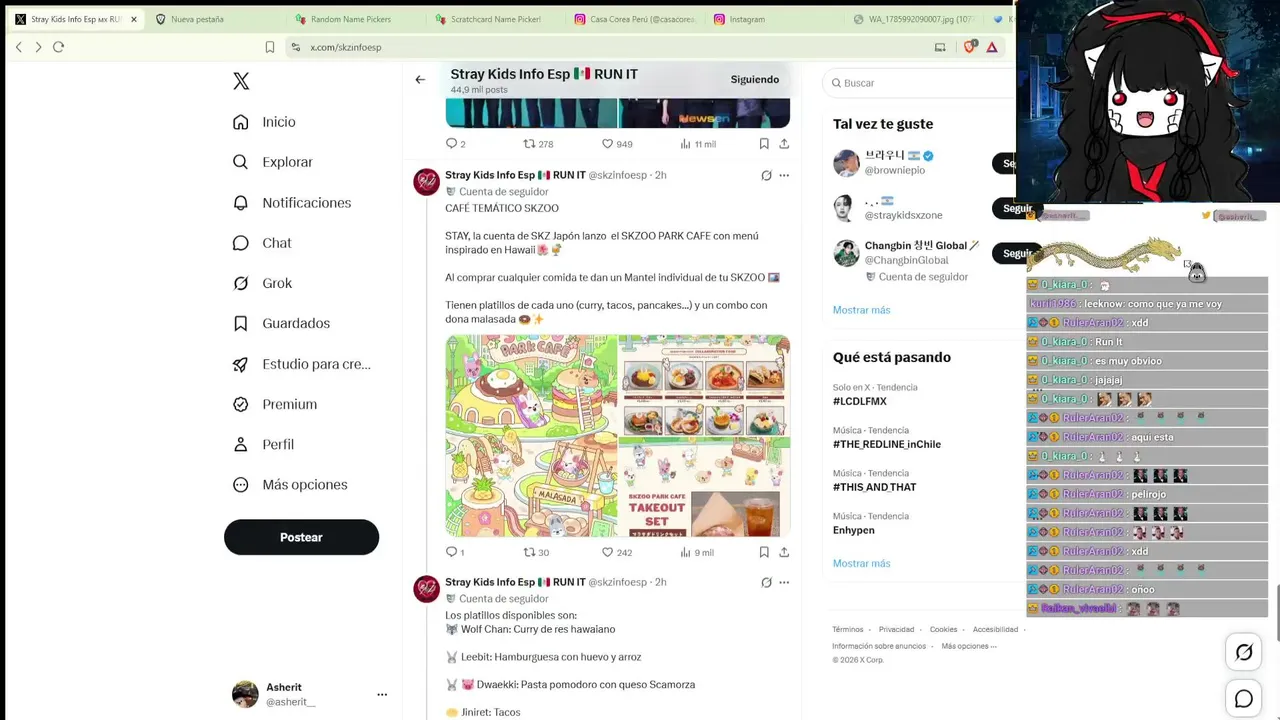Viewport: 1280px width, 720px height.
Task: Open the Términos footer link
Action: tap(847, 630)
